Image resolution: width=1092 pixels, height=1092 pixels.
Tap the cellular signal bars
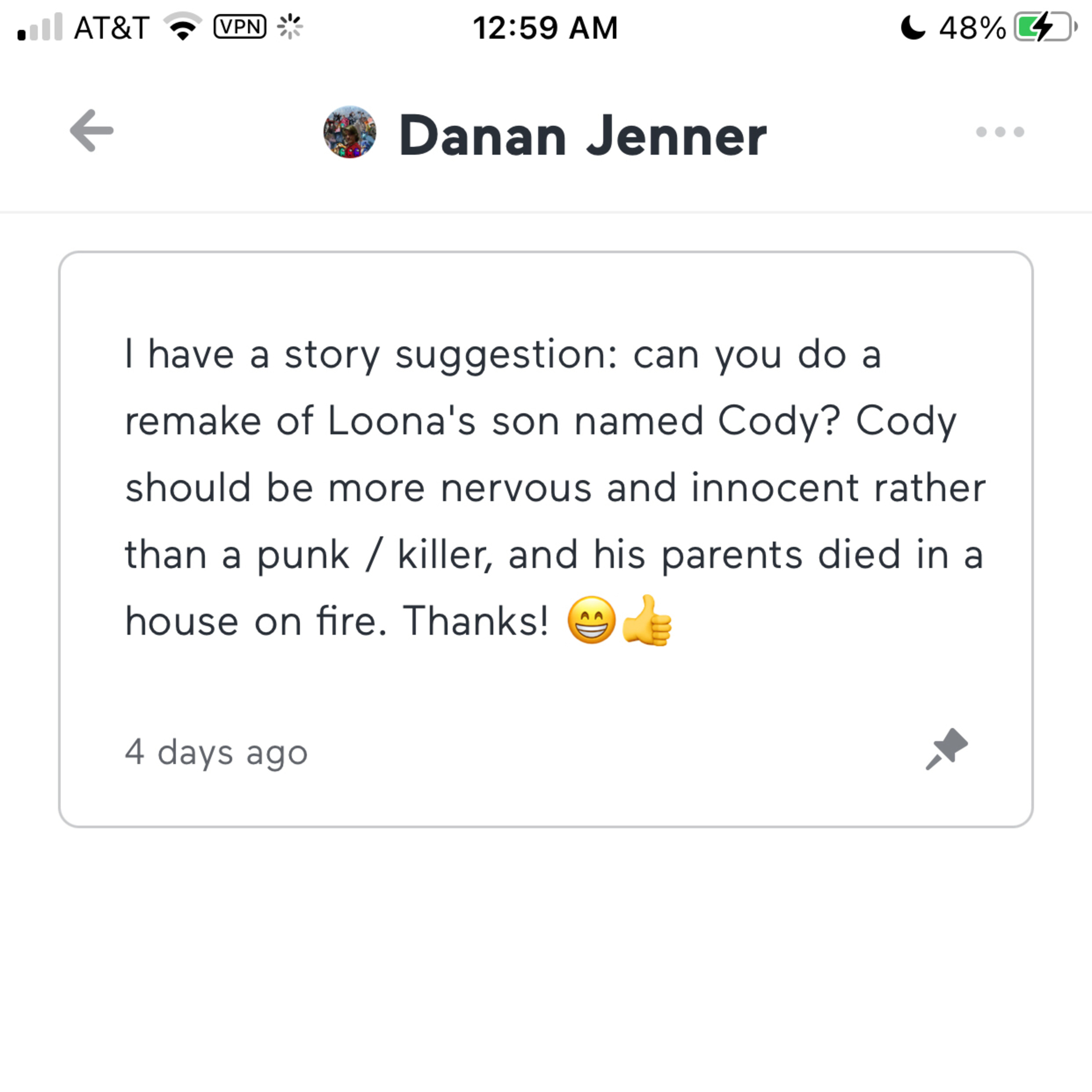[x=40, y=27]
